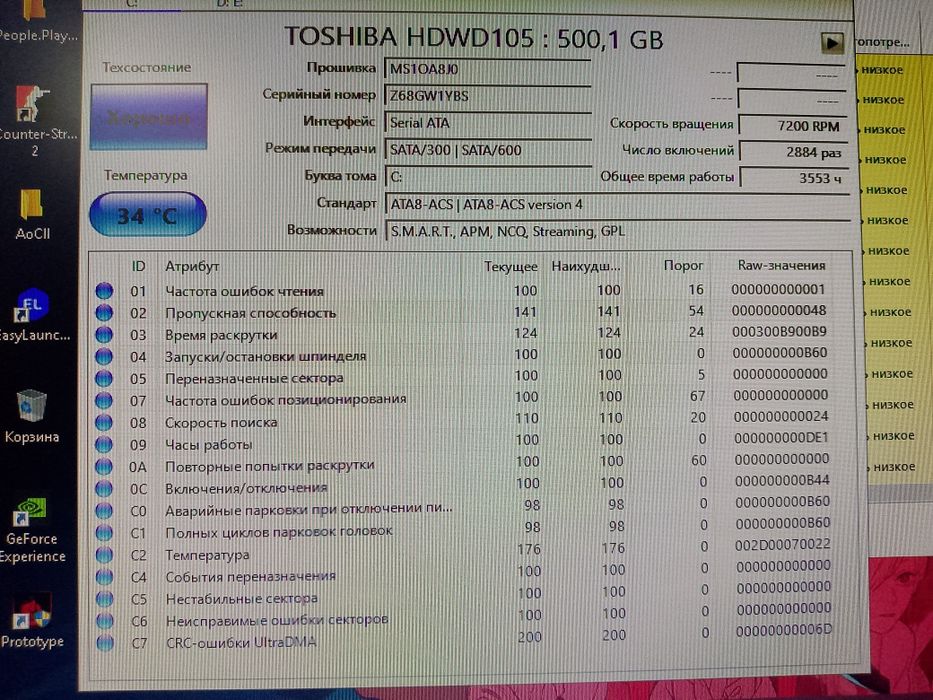Open the Корзина recycle bin

pyautogui.click(x=32, y=417)
